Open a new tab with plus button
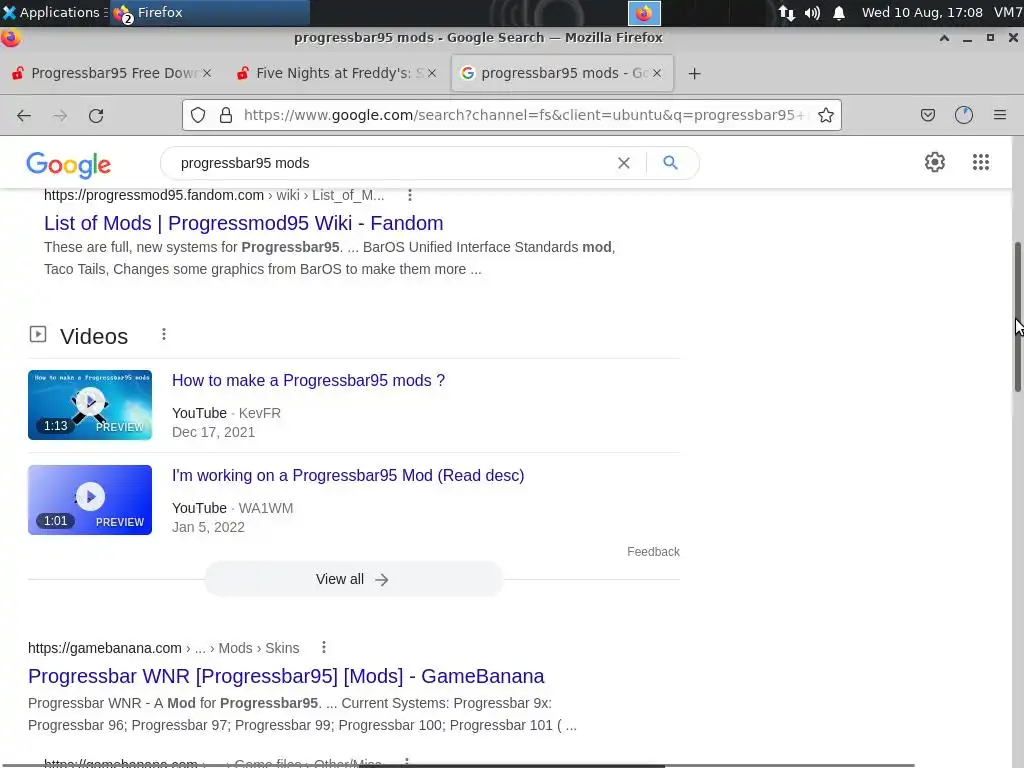The height and width of the screenshot is (768, 1024). [x=694, y=74]
